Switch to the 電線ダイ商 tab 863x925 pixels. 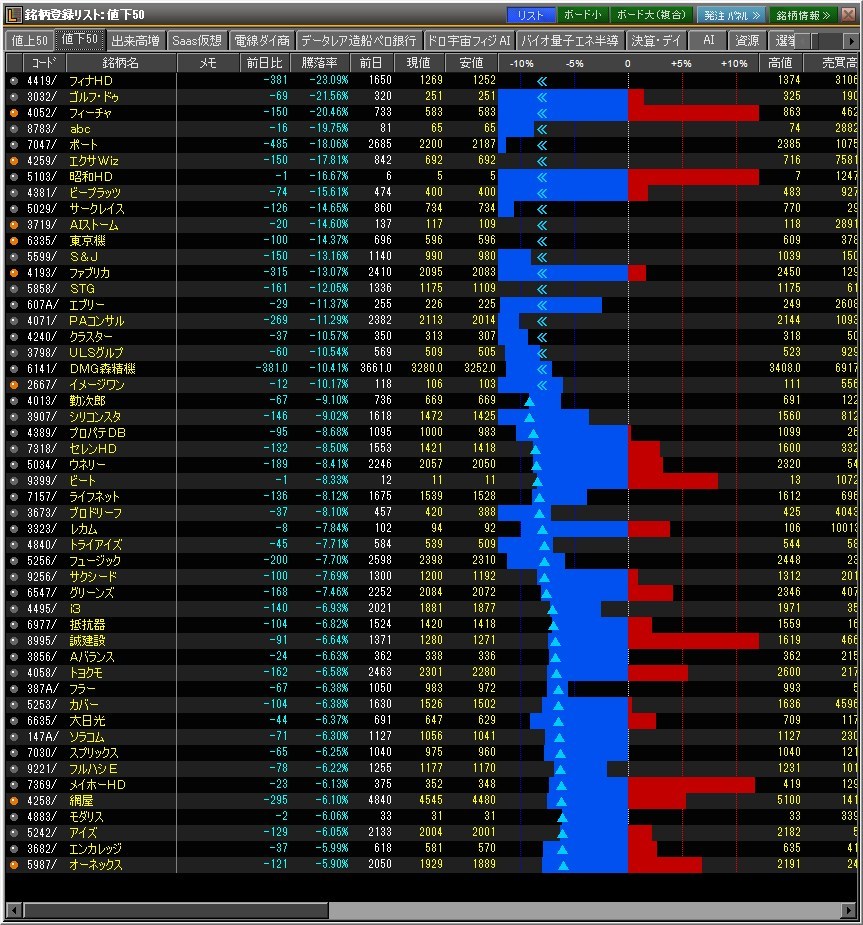pos(262,40)
